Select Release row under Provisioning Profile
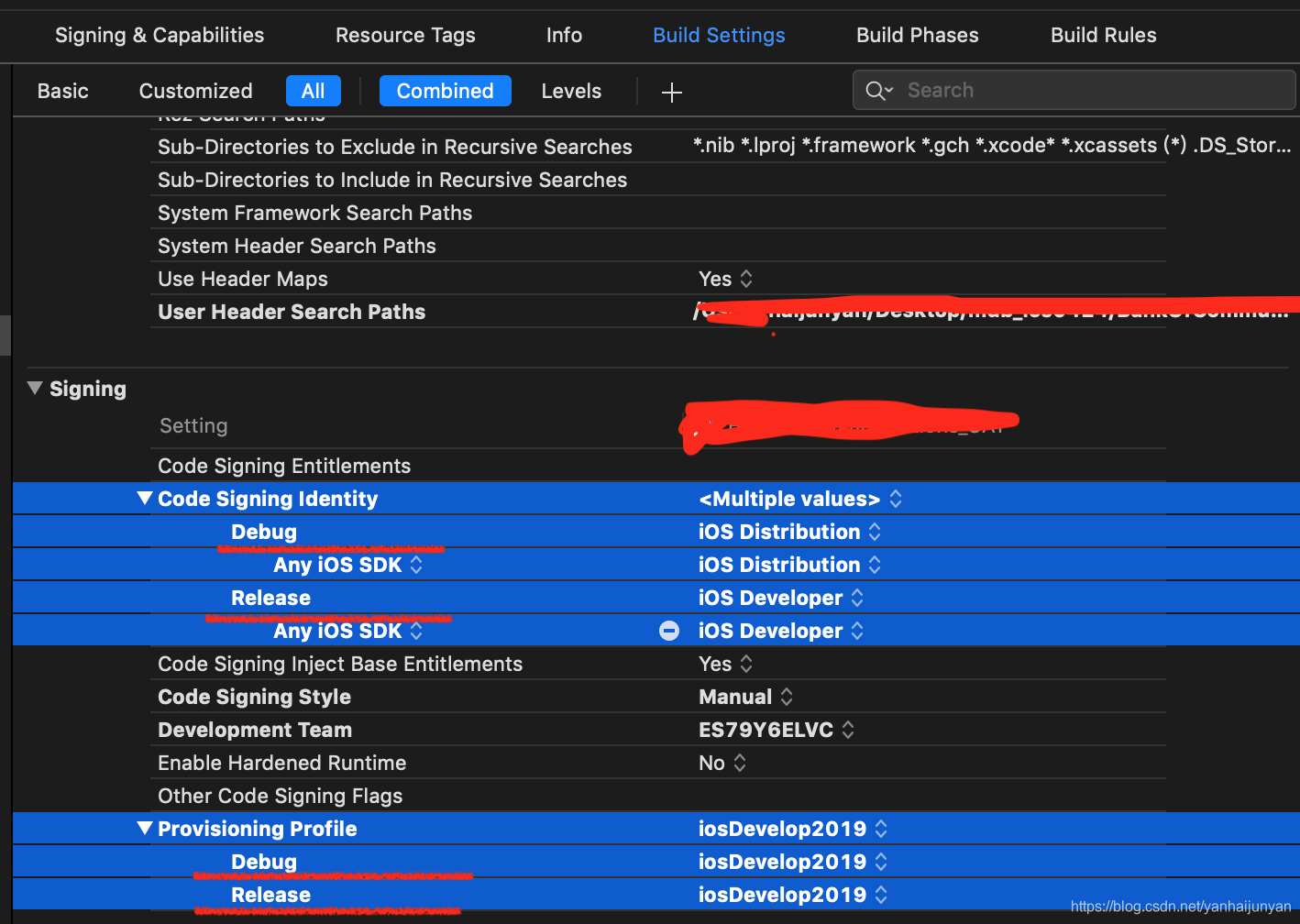This screenshot has height=924, width=1300. 656,895
